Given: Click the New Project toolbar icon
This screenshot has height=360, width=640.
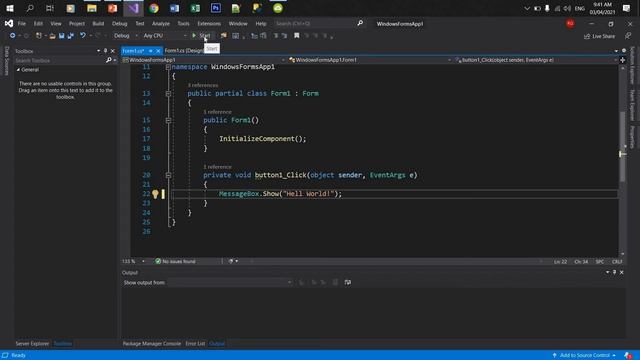Looking at the screenshot, I should click(39, 36).
